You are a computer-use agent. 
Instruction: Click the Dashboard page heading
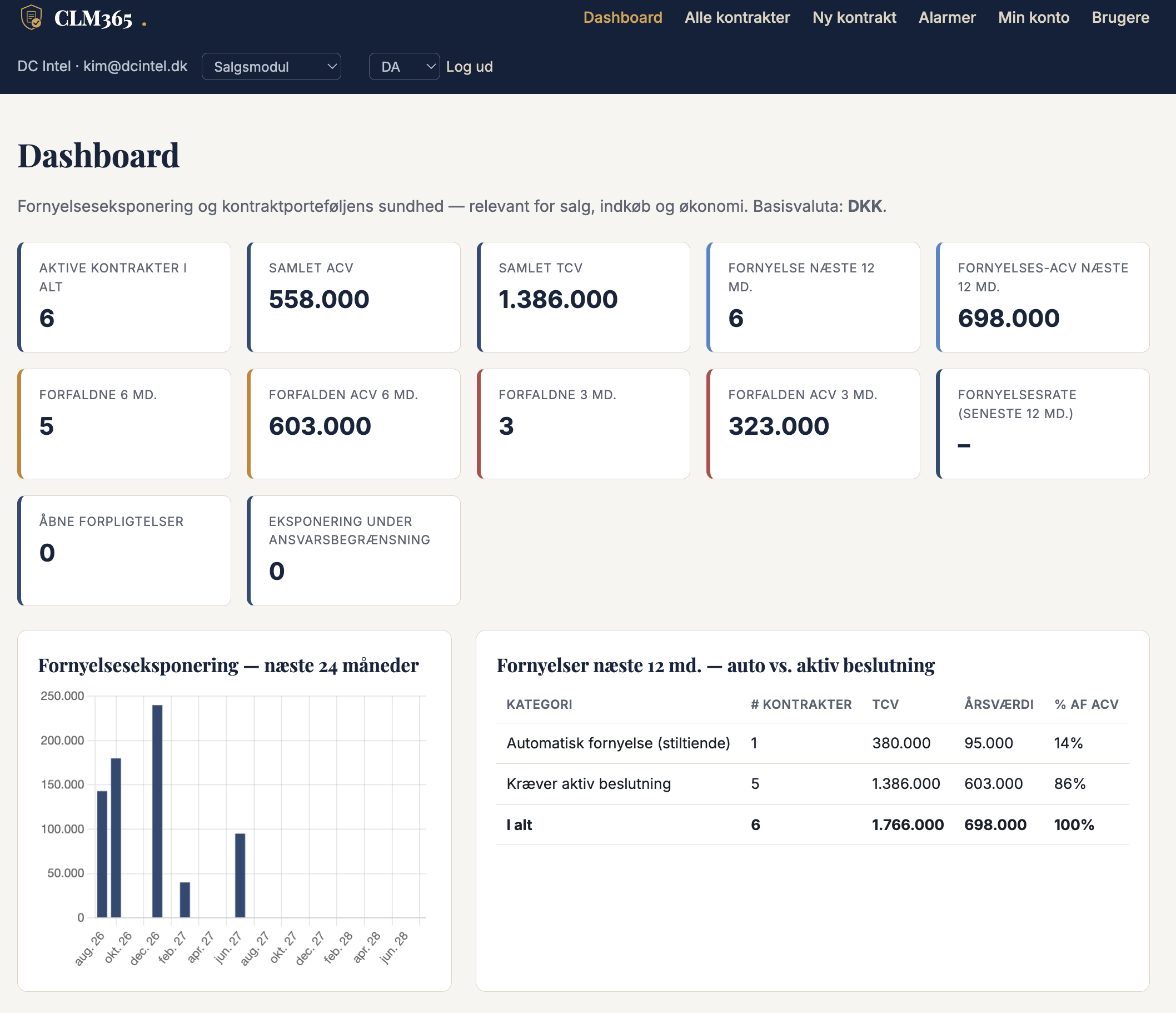click(x=98, y=155)
